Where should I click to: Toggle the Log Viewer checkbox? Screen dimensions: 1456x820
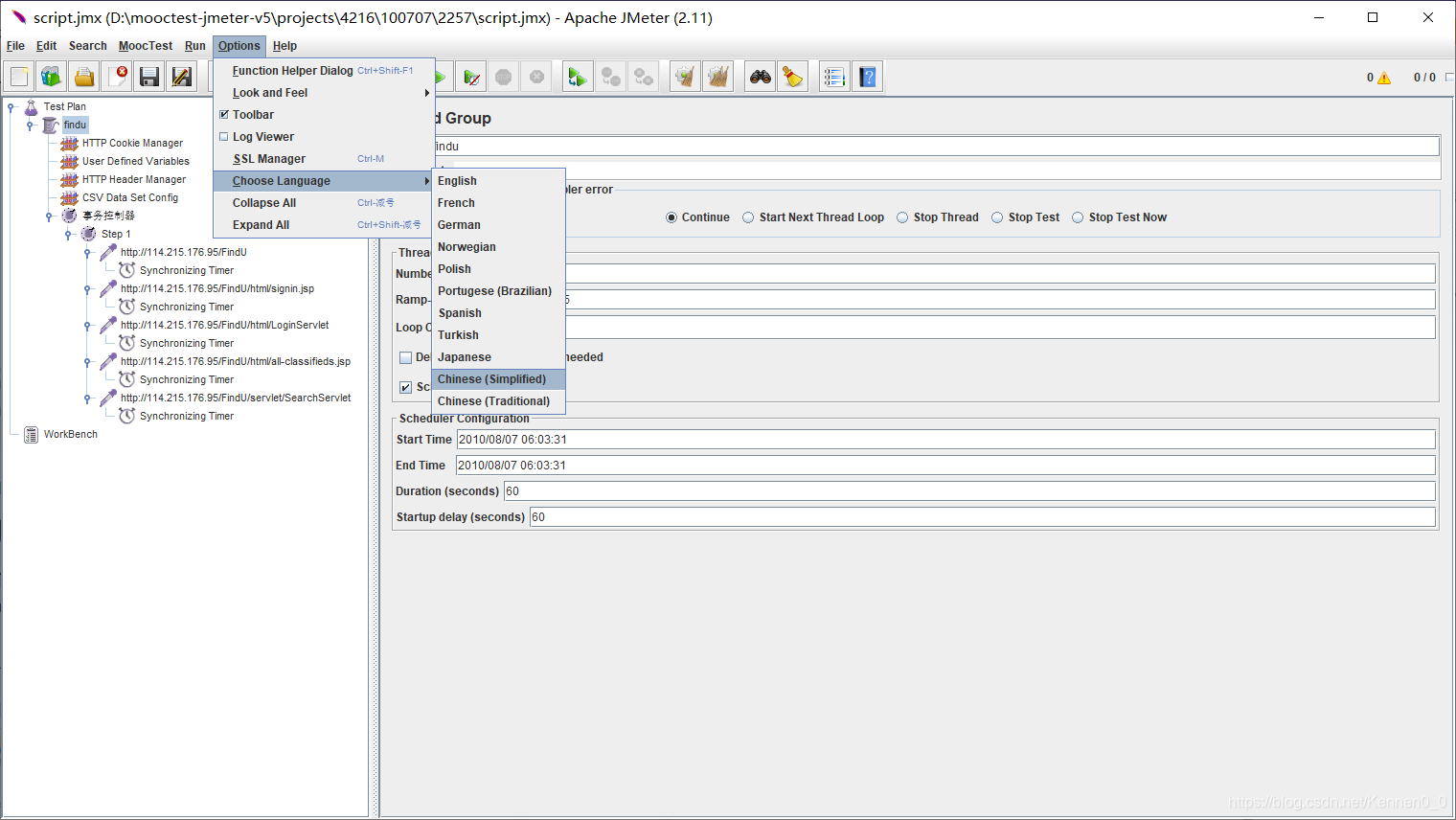click(x=224, y=137)
